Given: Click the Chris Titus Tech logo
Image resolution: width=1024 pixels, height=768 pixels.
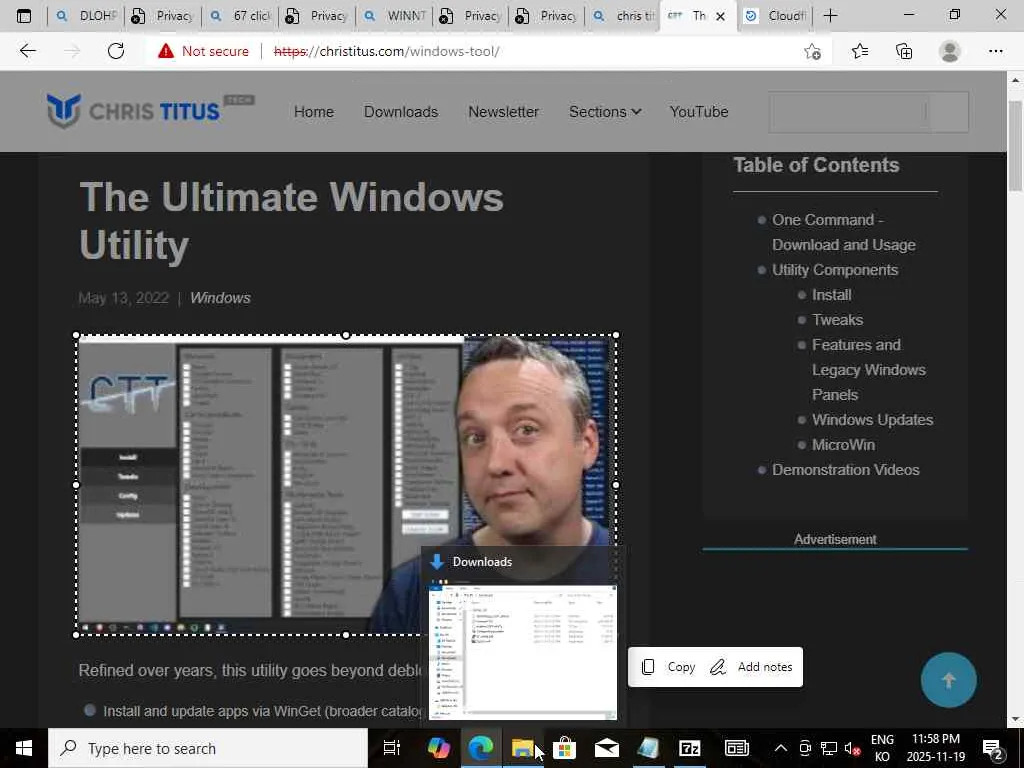Looking at the screenshot, I should point(150,110).
